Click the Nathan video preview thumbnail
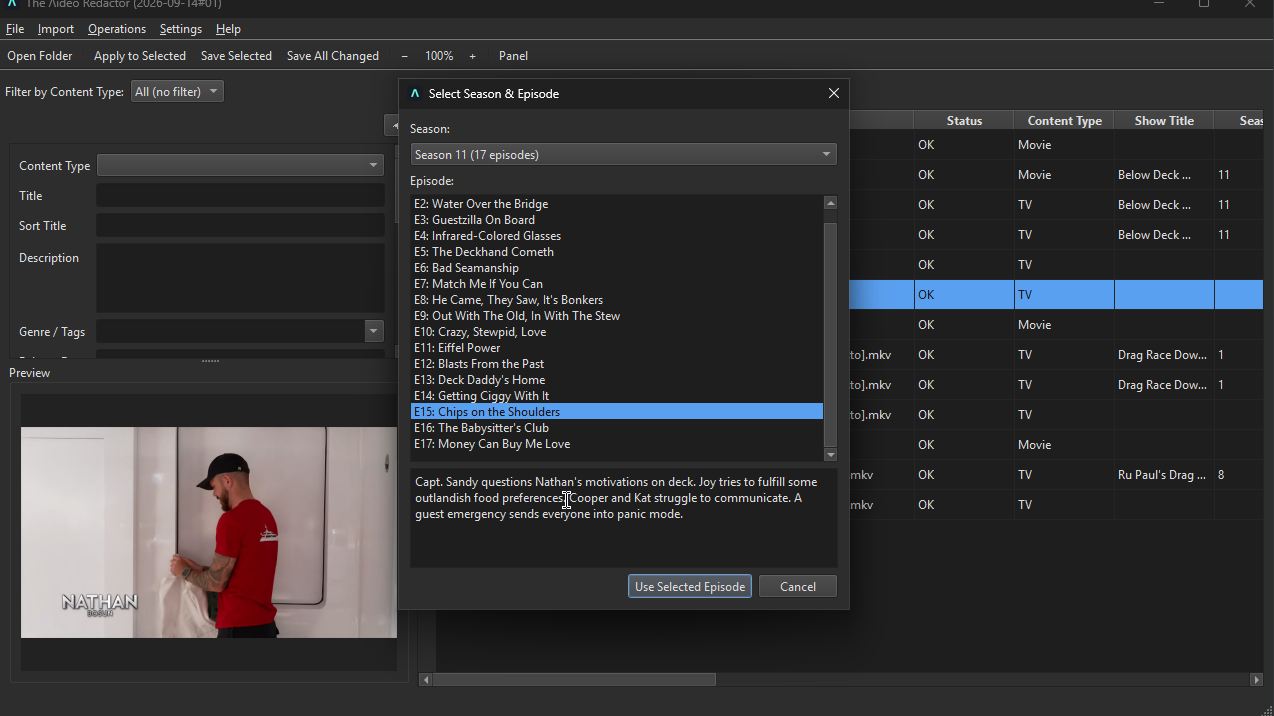 click(x=209, y=532)
